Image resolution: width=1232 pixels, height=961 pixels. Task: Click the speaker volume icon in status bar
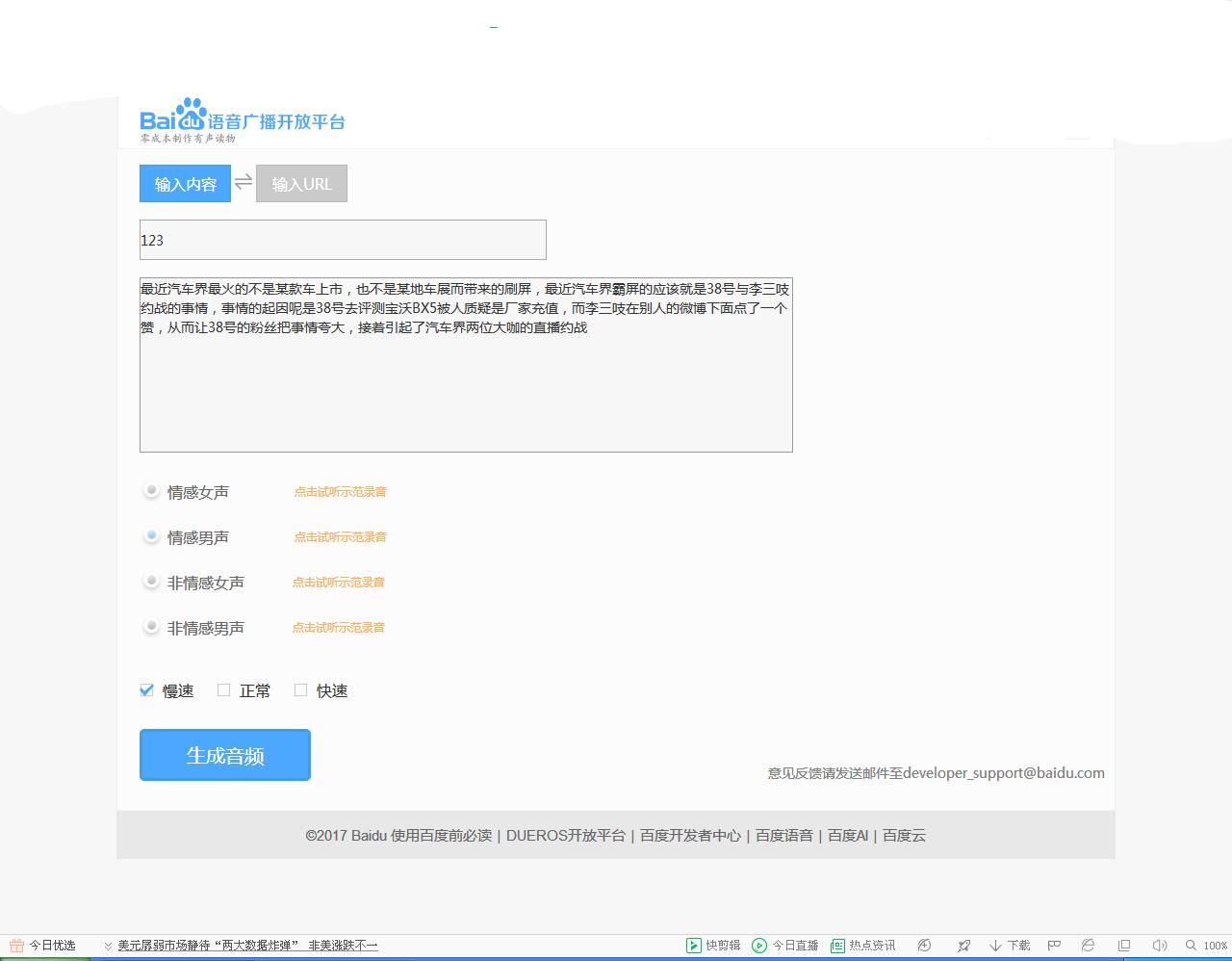(x=1158, y=946)
